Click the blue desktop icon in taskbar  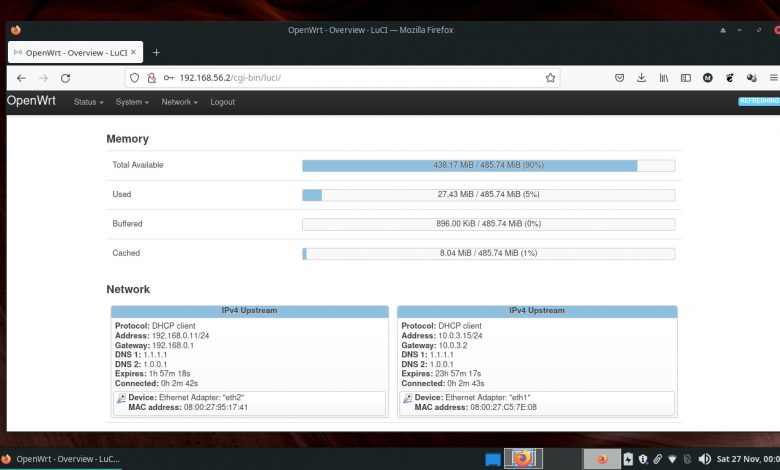(x=492, y=459)
